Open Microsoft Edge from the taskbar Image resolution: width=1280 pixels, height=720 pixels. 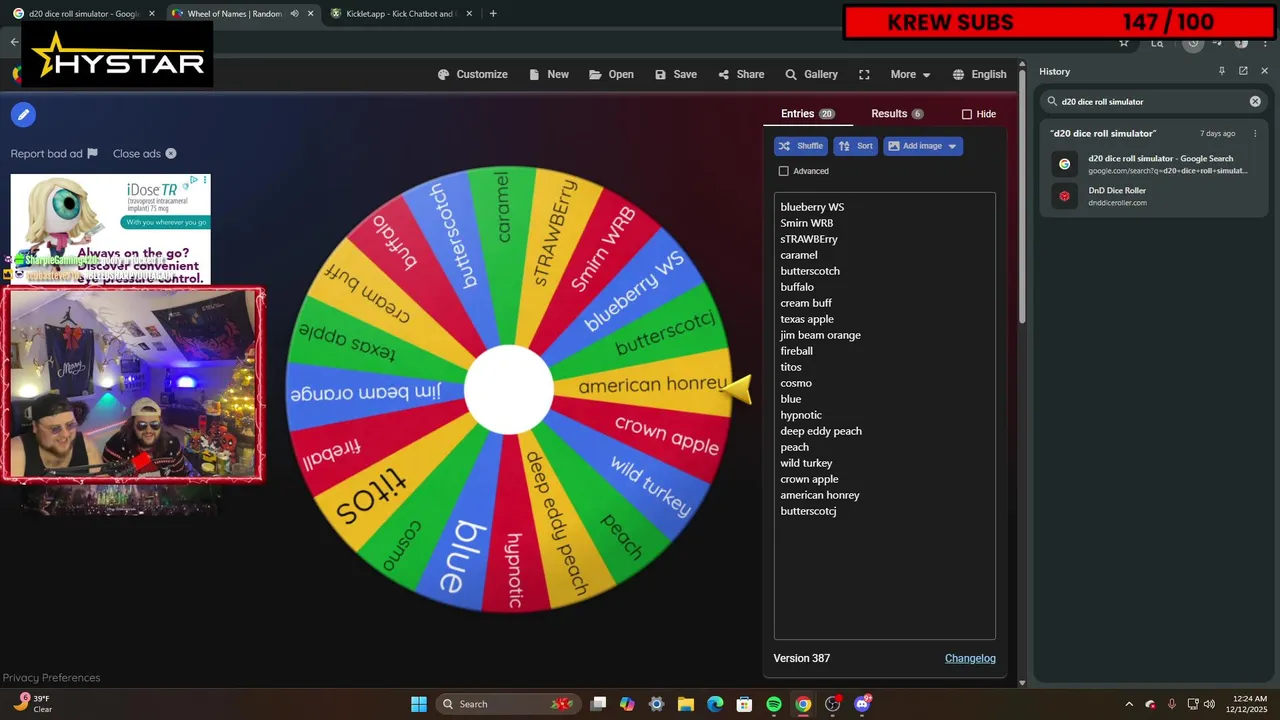[x=715, y=704]
